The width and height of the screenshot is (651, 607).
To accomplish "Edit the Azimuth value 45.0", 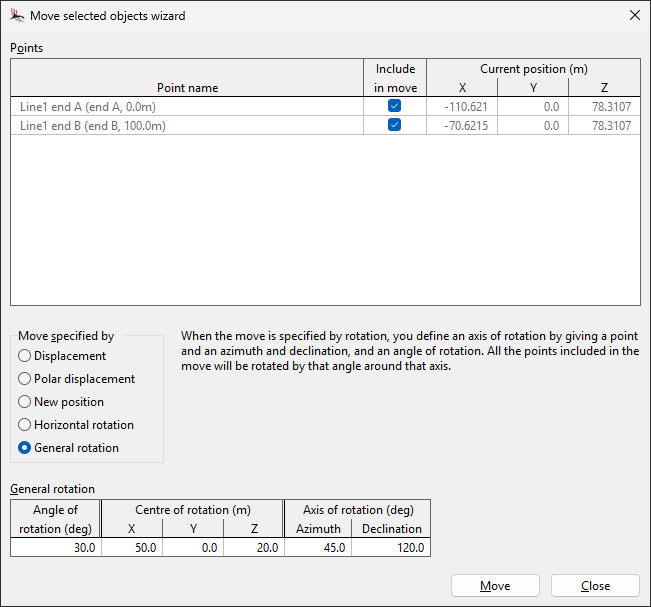I will pyautogui.click(x=318, y=548).
